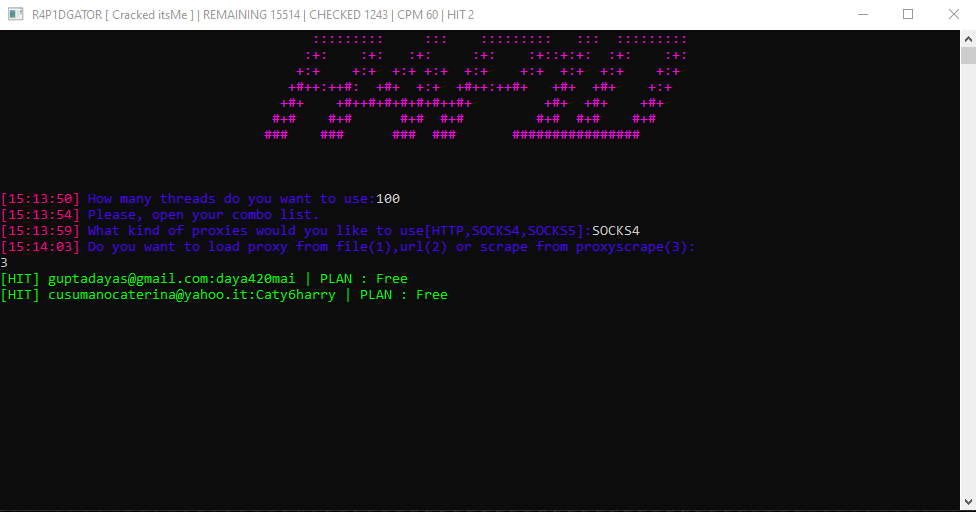Click the second '[HIT]' tag
Viewport: 976px width, 512px height.
(x=21, y=295)
